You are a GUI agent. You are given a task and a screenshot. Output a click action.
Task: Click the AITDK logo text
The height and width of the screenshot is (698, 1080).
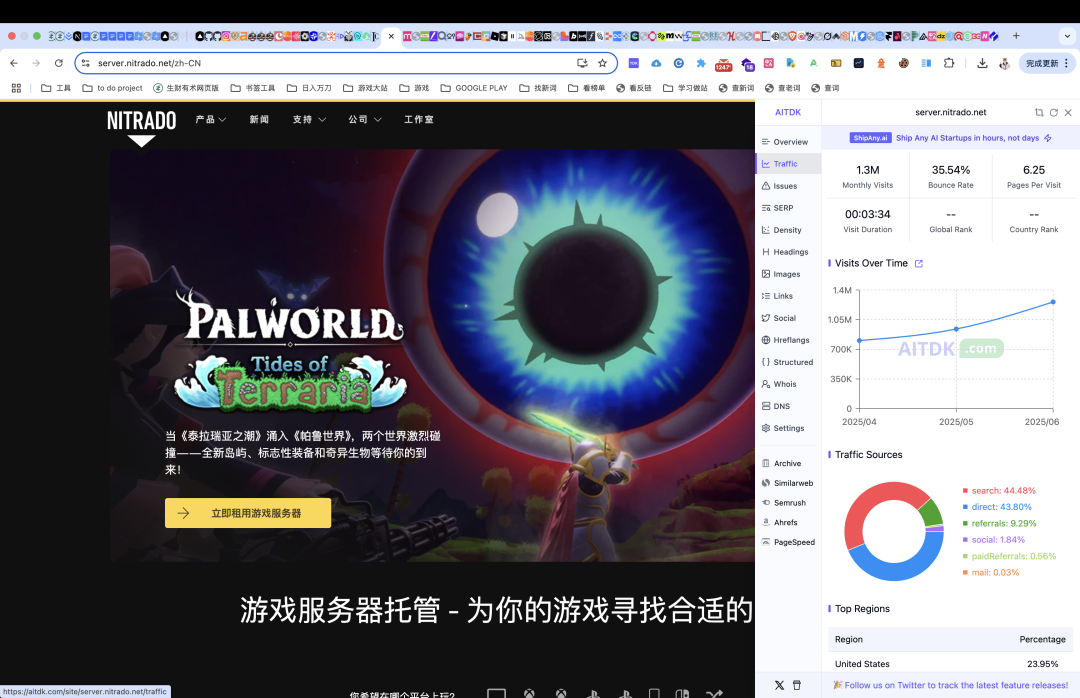click(x=788, y=112)
